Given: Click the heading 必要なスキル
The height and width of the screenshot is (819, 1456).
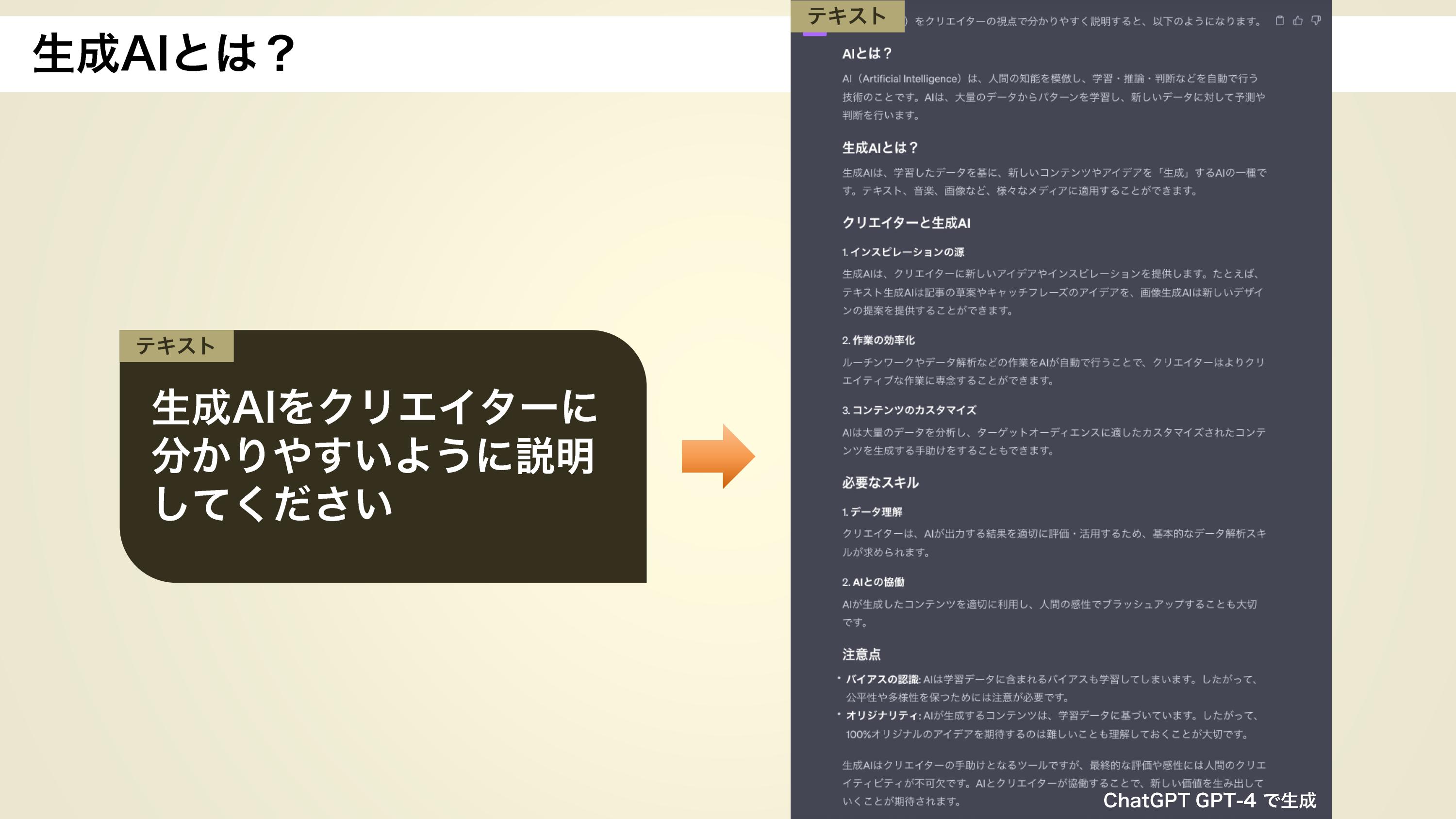Looking at the screenshot, I should [x=880, y=483].
